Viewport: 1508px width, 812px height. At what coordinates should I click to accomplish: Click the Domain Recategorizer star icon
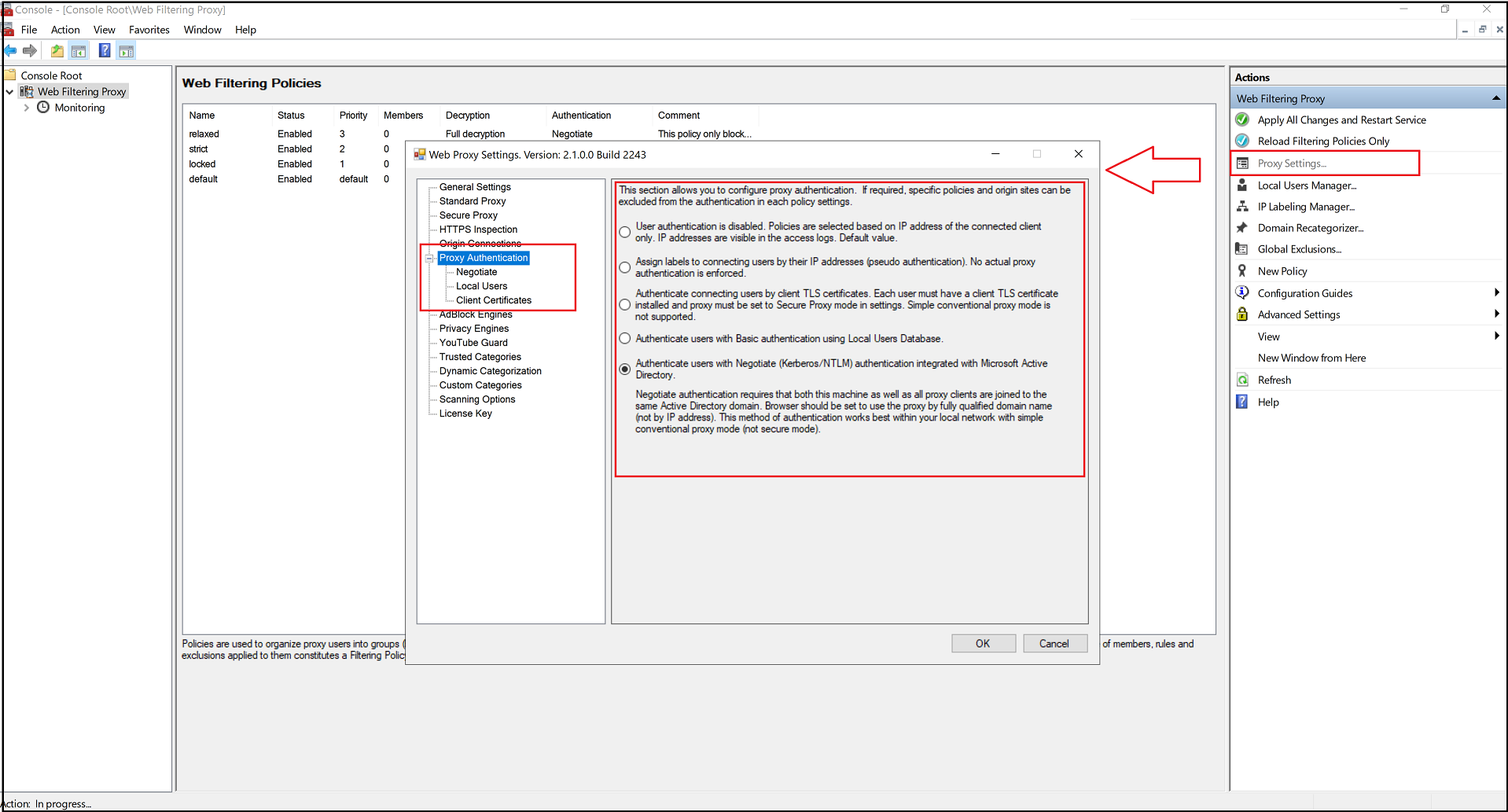tap(1242, 228)
